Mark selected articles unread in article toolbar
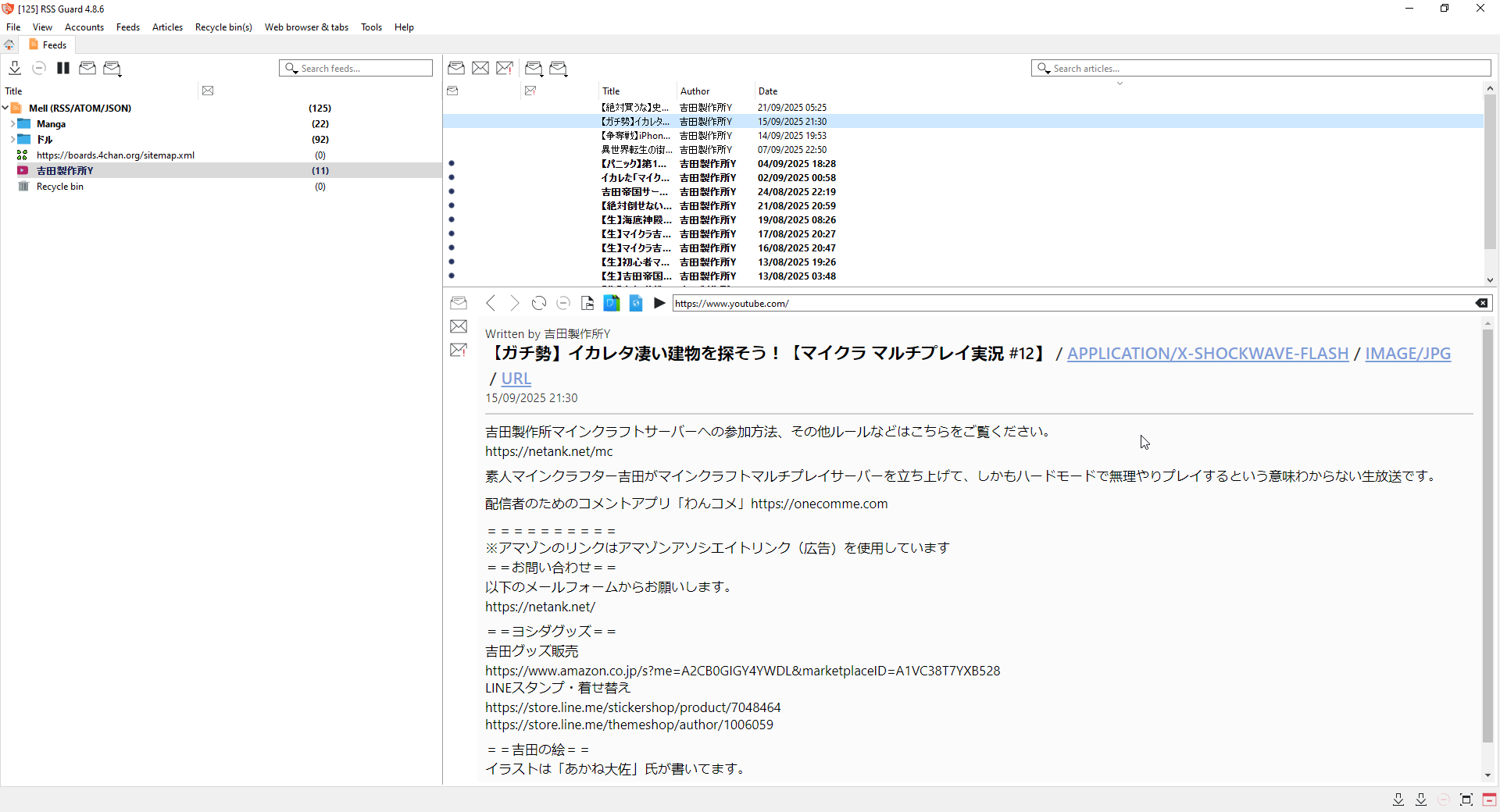Viewport: 1500px width, 812px height. [x=480, y=68]
